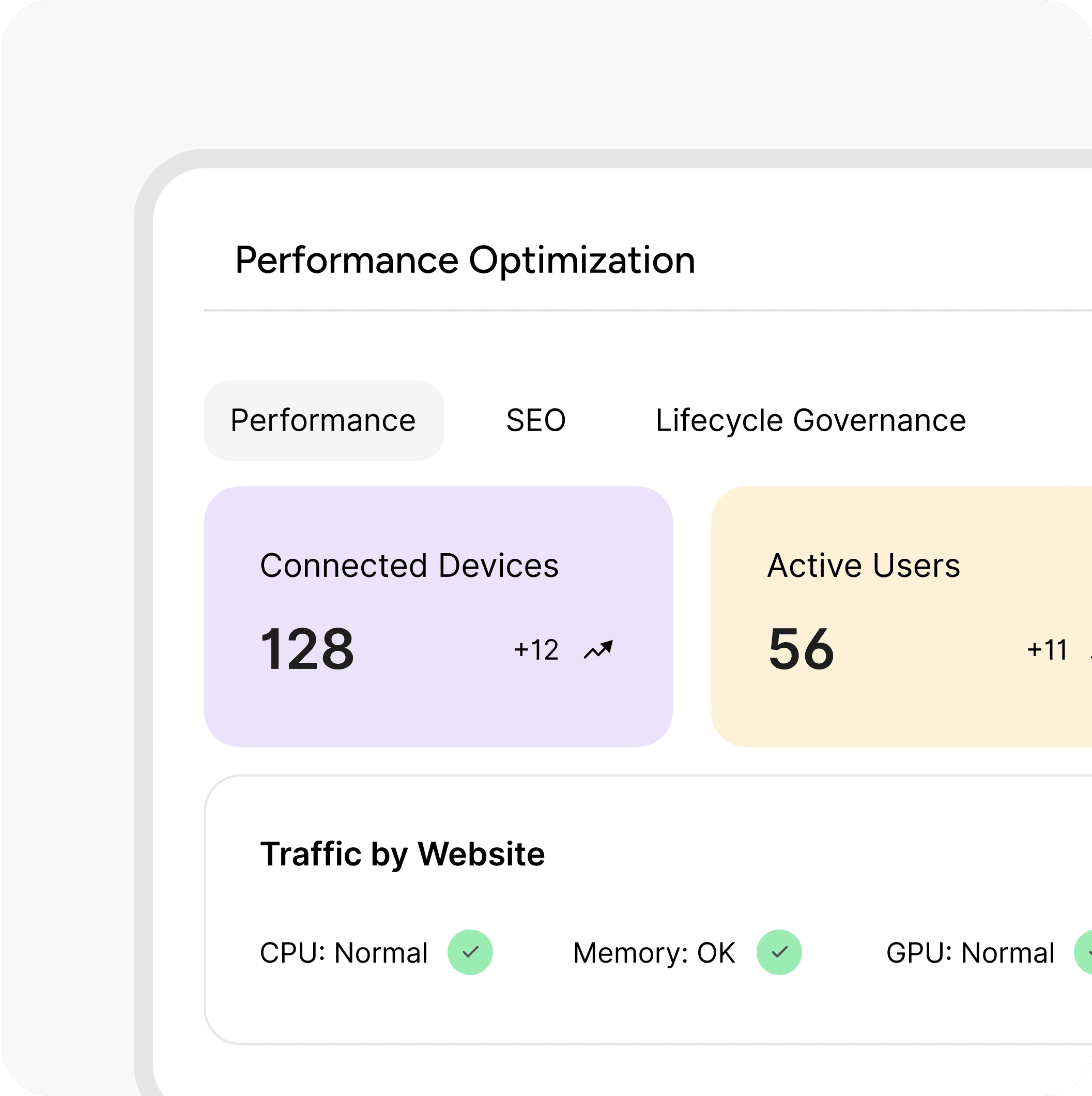Click the Active Users card title
The width and height of the screenshot is (1092, 1096).
(x=864, y=566)
